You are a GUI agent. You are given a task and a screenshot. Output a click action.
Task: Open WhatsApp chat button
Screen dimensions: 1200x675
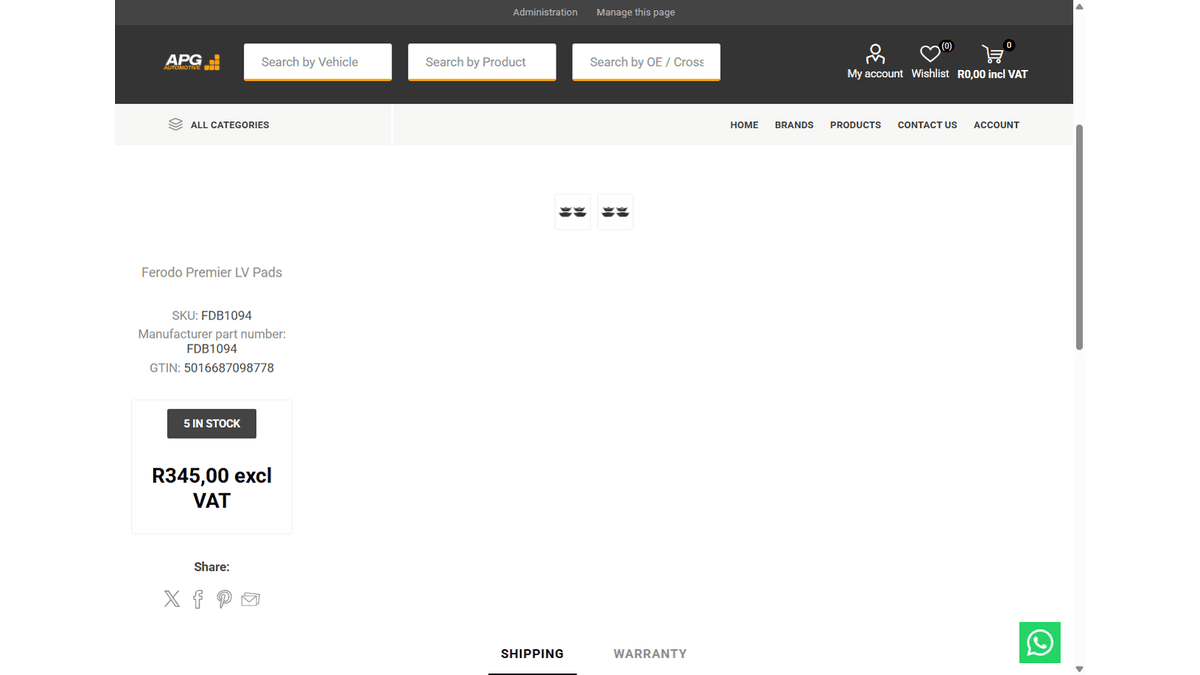point(1040,642)
